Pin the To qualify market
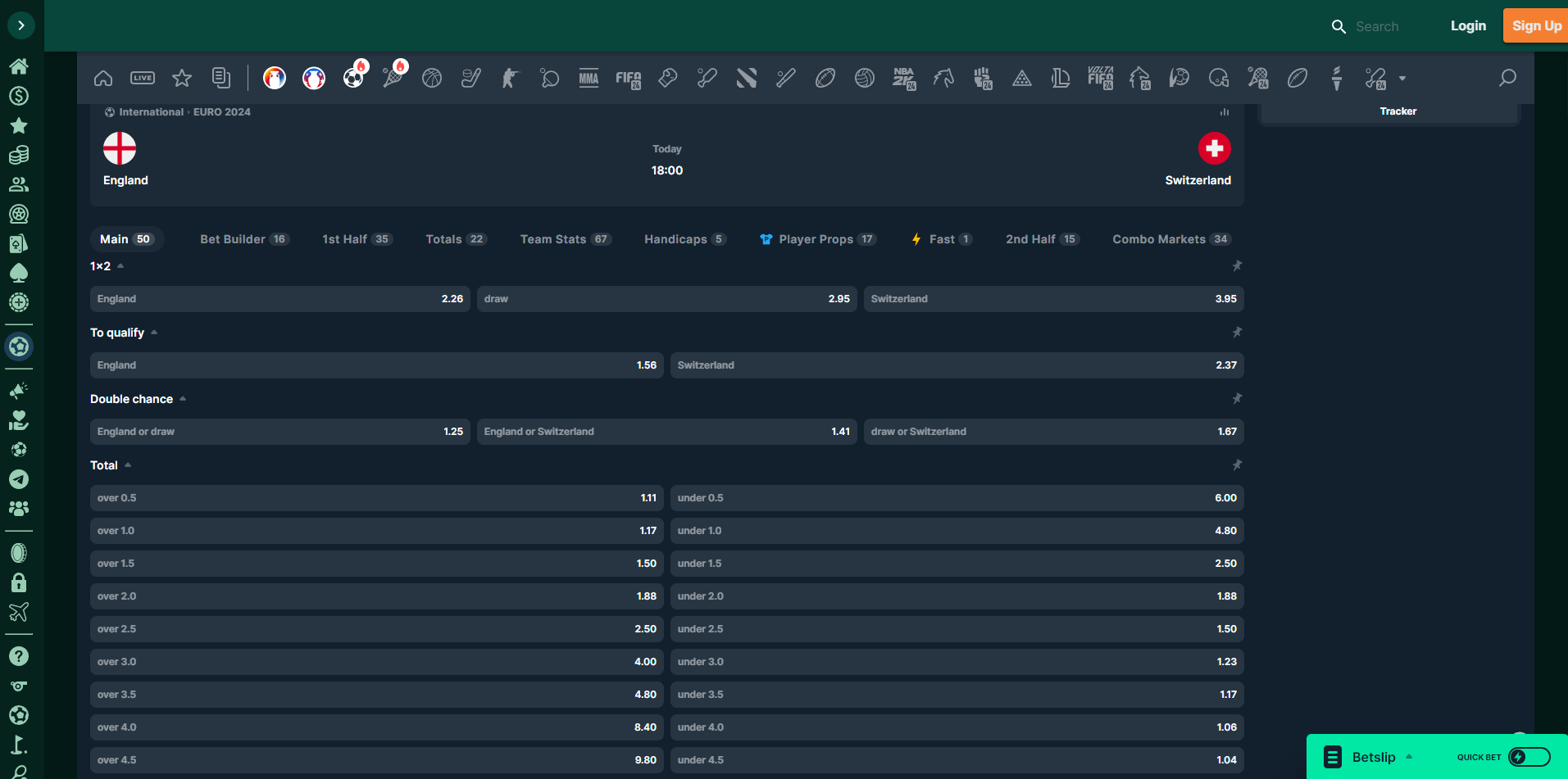Image resolution: width=1568 pixels, height=779 pixels. (x=1237, y=332)
